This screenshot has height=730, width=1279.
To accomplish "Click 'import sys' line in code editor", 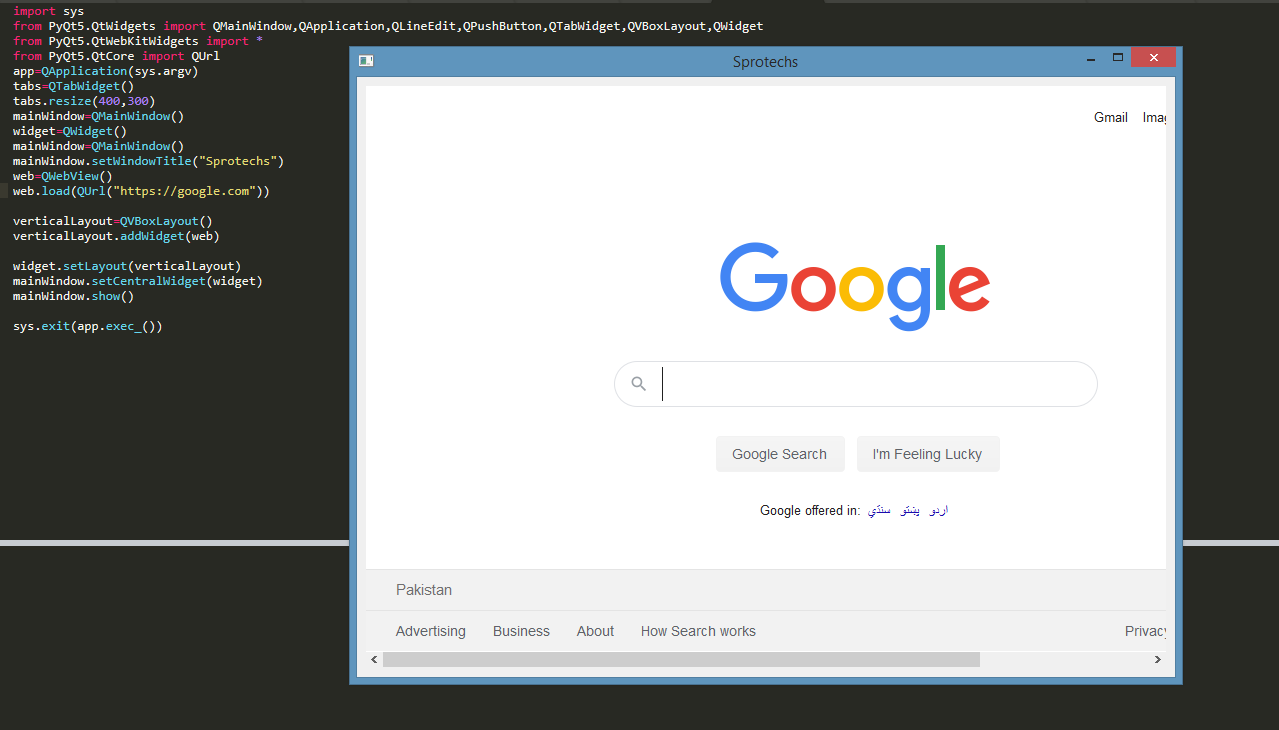I will pos(49,11).
